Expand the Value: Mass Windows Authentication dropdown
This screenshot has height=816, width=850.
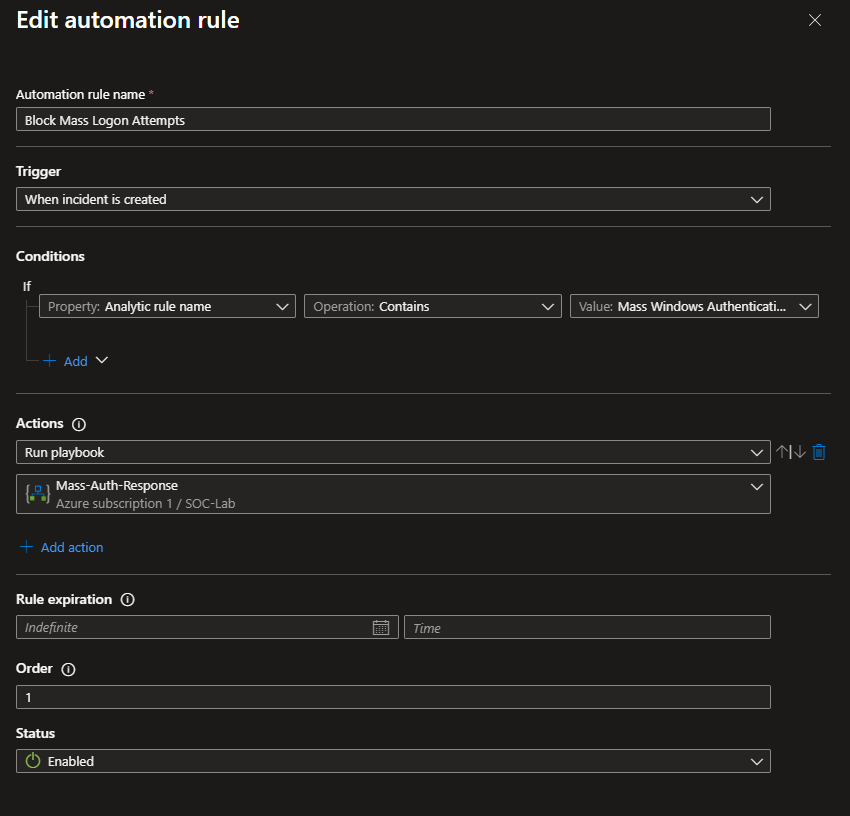[694, 306]
